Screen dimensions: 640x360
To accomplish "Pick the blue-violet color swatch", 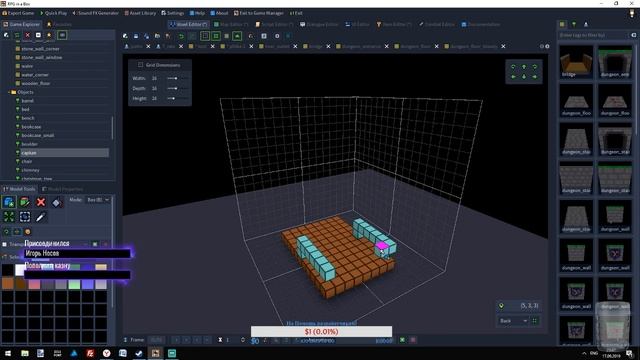I will pos(87,284).
